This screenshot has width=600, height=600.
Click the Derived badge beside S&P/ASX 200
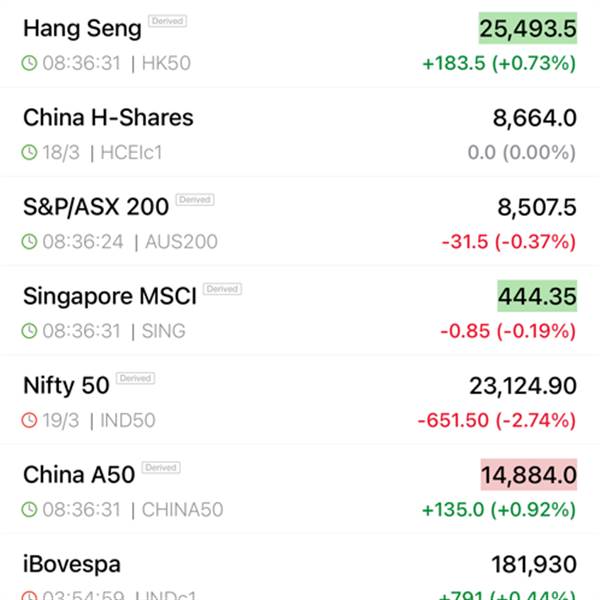195,200
